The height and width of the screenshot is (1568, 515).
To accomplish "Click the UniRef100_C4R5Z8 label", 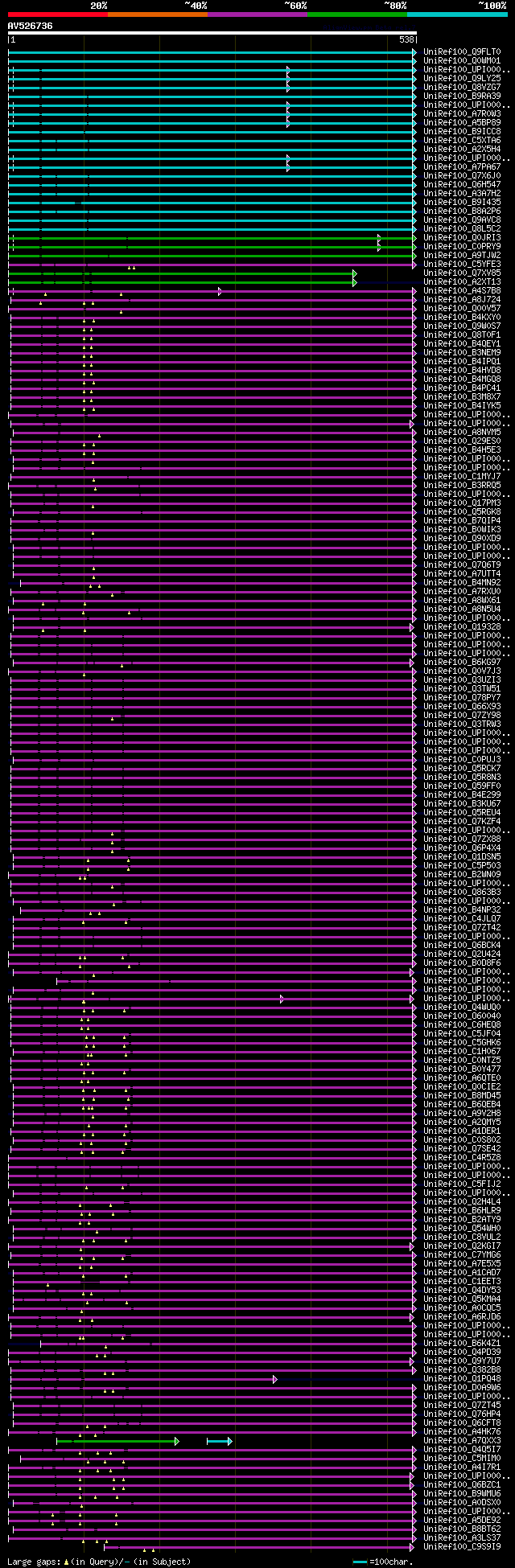I will [x=462, y=1157].
